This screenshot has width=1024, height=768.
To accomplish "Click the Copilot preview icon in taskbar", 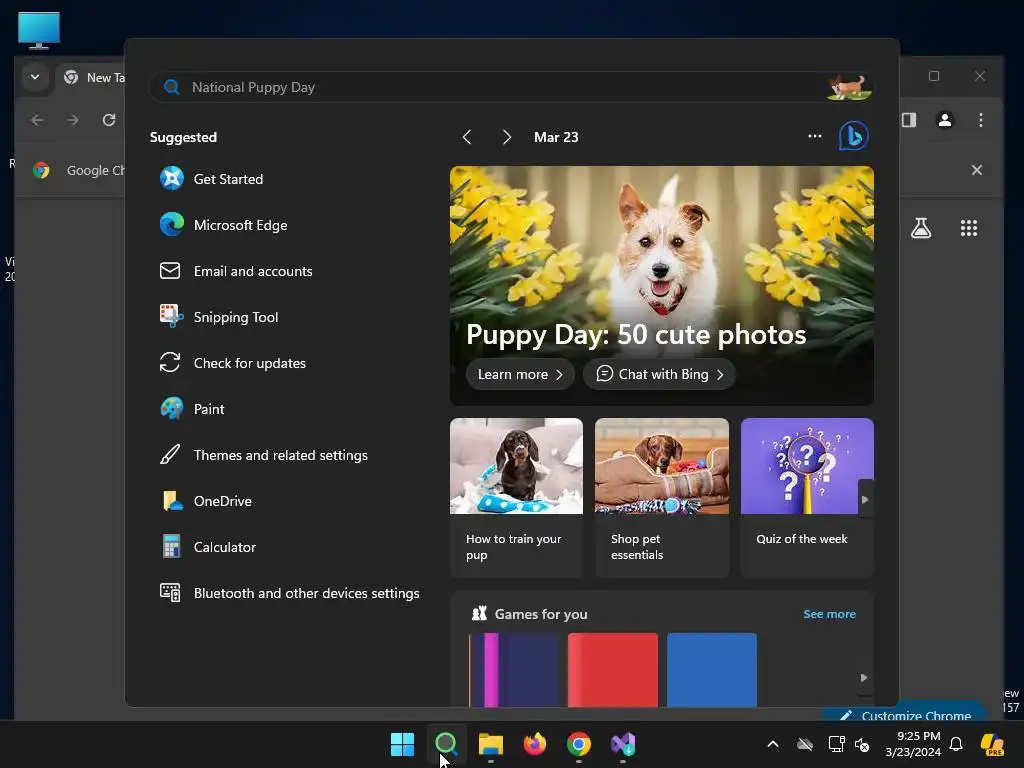I will point(993,744).
